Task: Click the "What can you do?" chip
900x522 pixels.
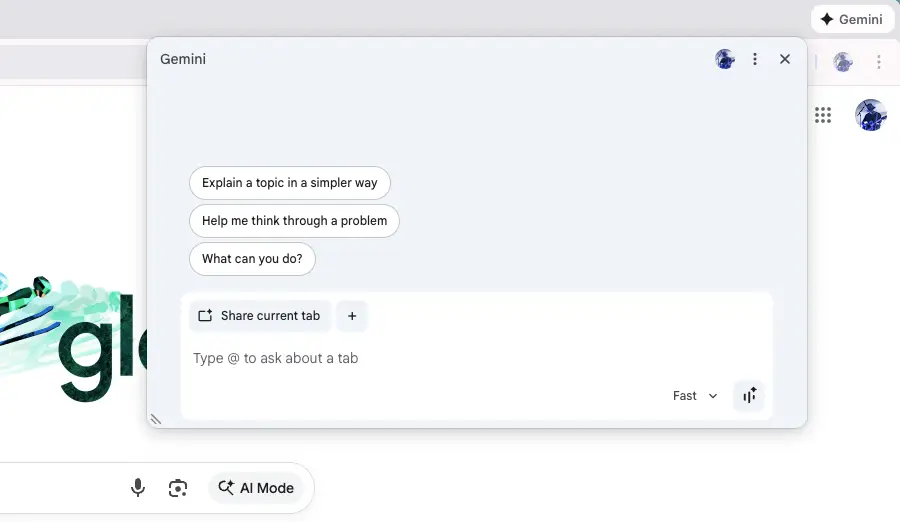Action: (x=252, y=259)
